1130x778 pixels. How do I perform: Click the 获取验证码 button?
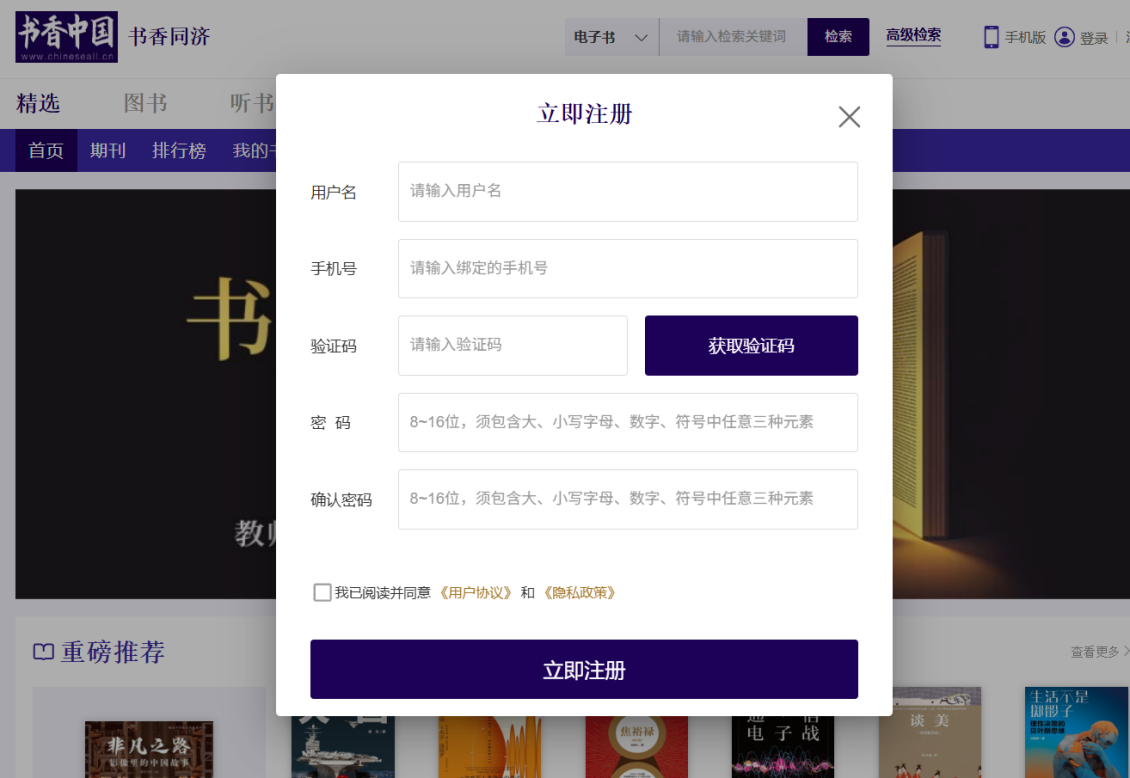(751, 346)
